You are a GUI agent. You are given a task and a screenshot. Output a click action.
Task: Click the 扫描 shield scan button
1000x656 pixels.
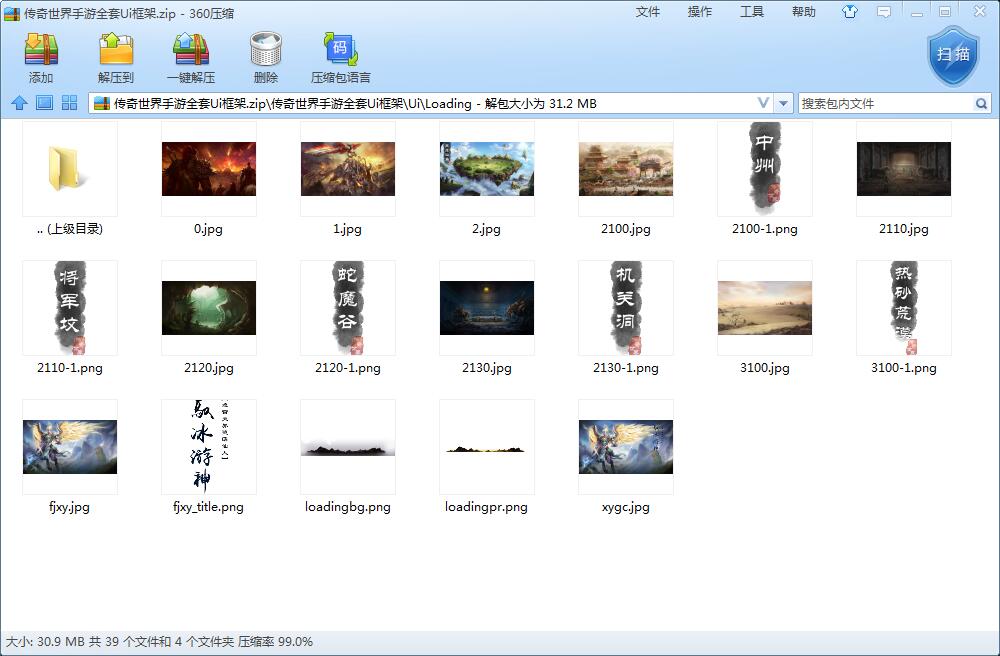pos(952,55)
